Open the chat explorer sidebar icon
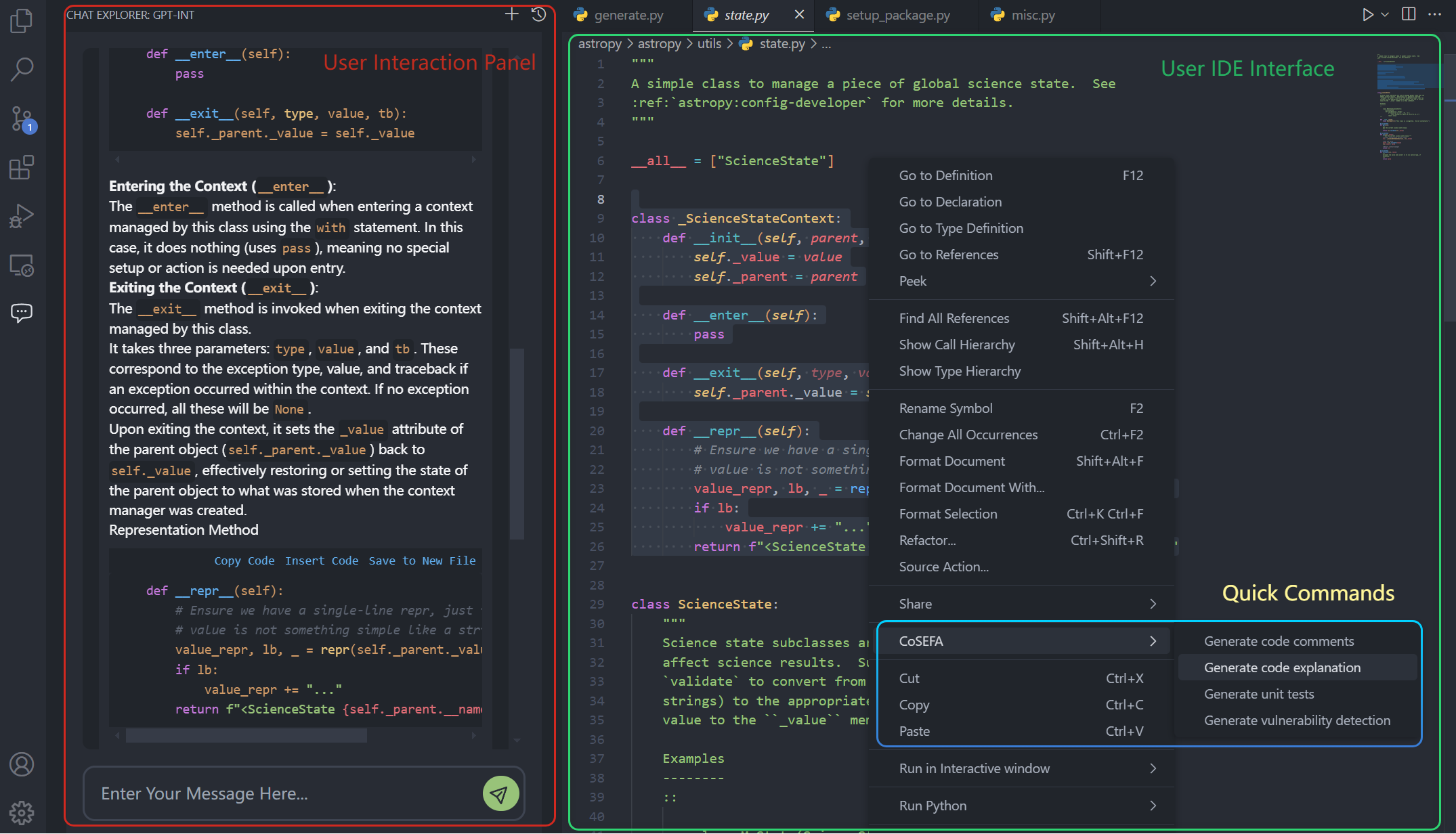This screenshot has height=834, width=1456. pyautogui.click(x=22, y=313)
